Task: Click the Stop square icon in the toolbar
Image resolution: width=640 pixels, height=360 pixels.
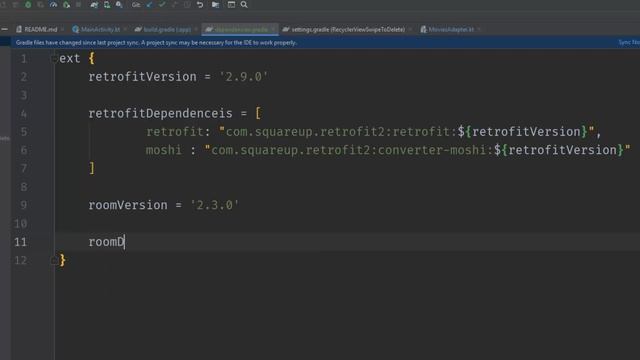Action: pos(78,4)
